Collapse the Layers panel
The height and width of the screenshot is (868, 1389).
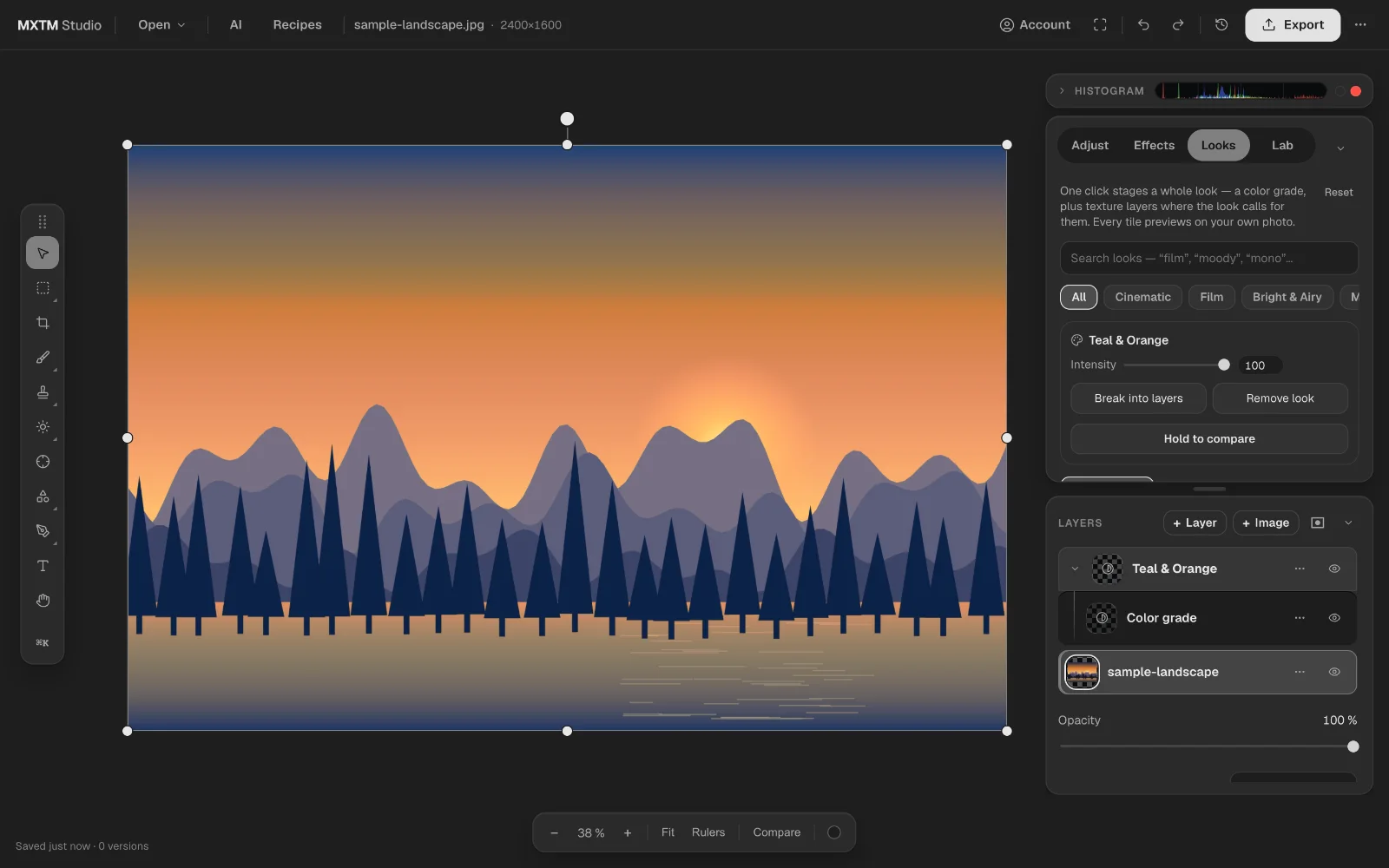pyautogui.click(x=1348, y=523)
